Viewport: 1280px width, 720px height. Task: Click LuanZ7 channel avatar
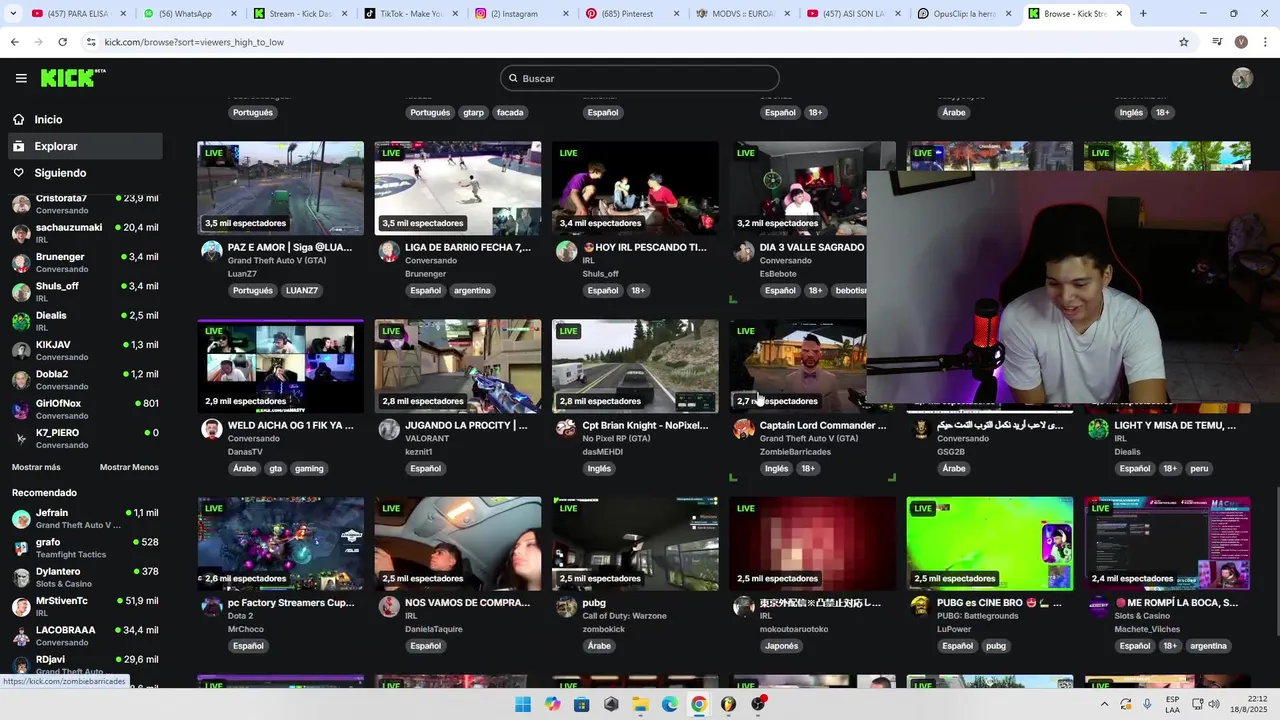click(x=211, y=251)
